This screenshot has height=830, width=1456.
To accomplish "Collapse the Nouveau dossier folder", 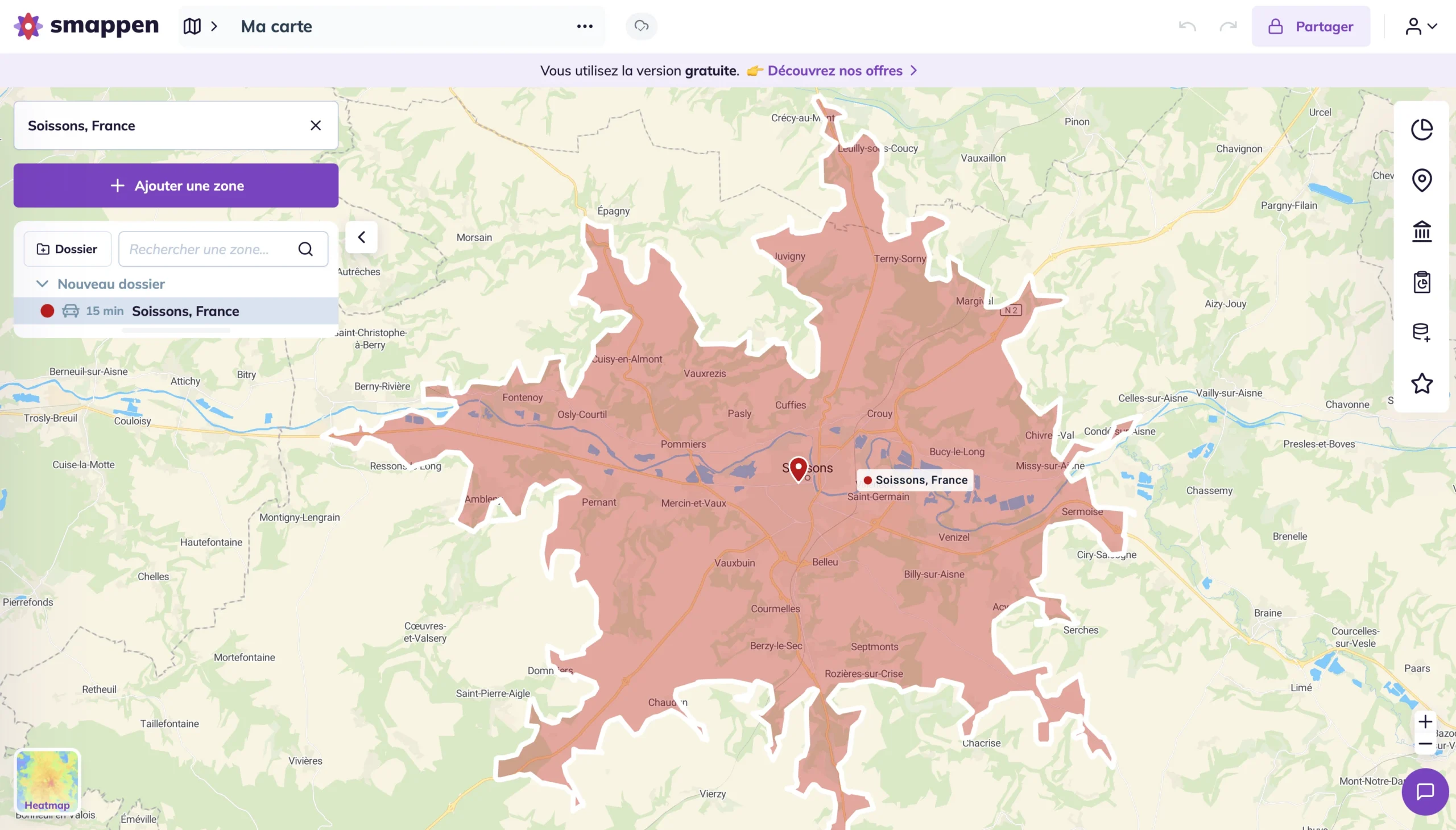I will tap(42, 283).
